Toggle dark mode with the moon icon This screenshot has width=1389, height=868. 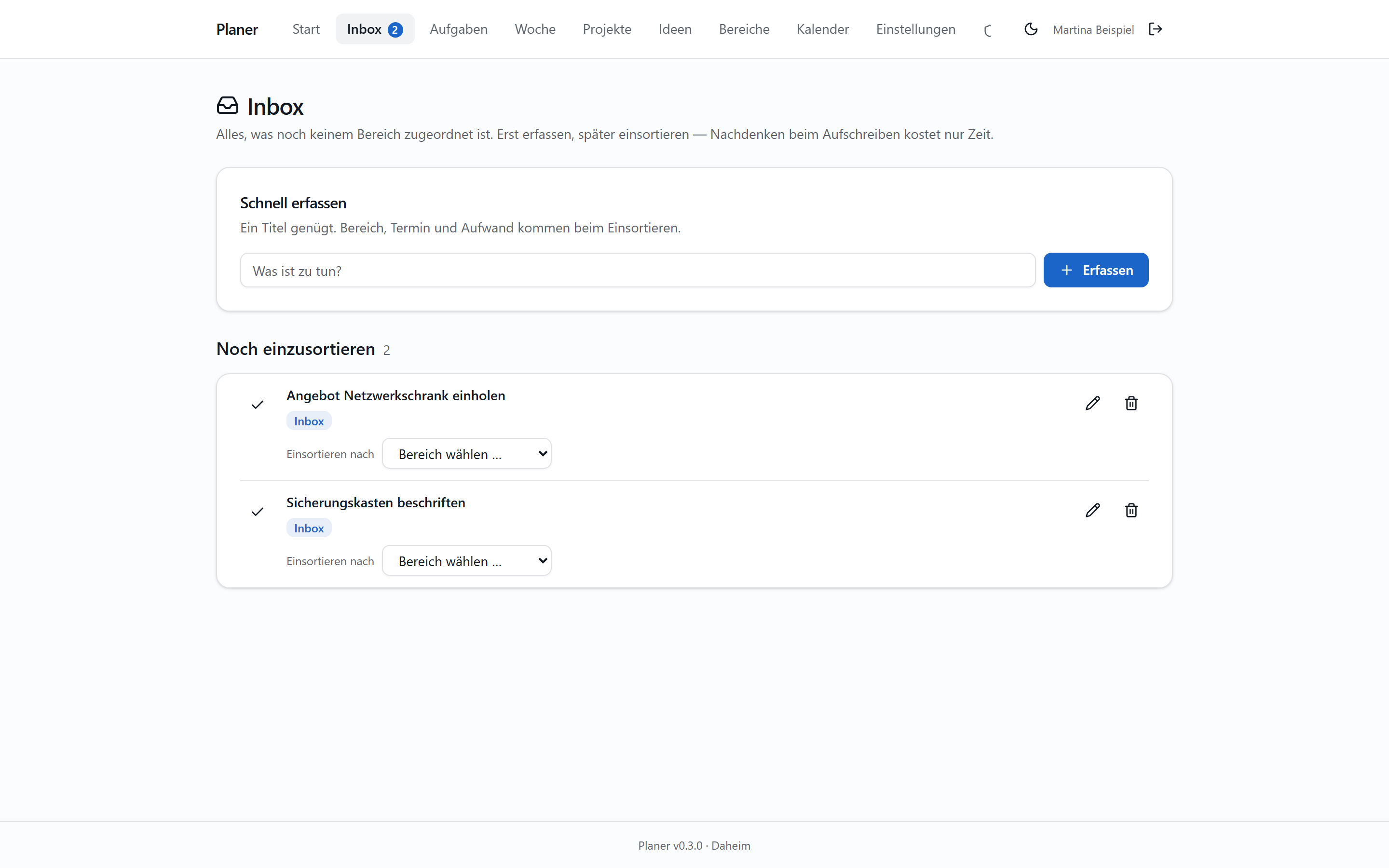(1031, 29)
